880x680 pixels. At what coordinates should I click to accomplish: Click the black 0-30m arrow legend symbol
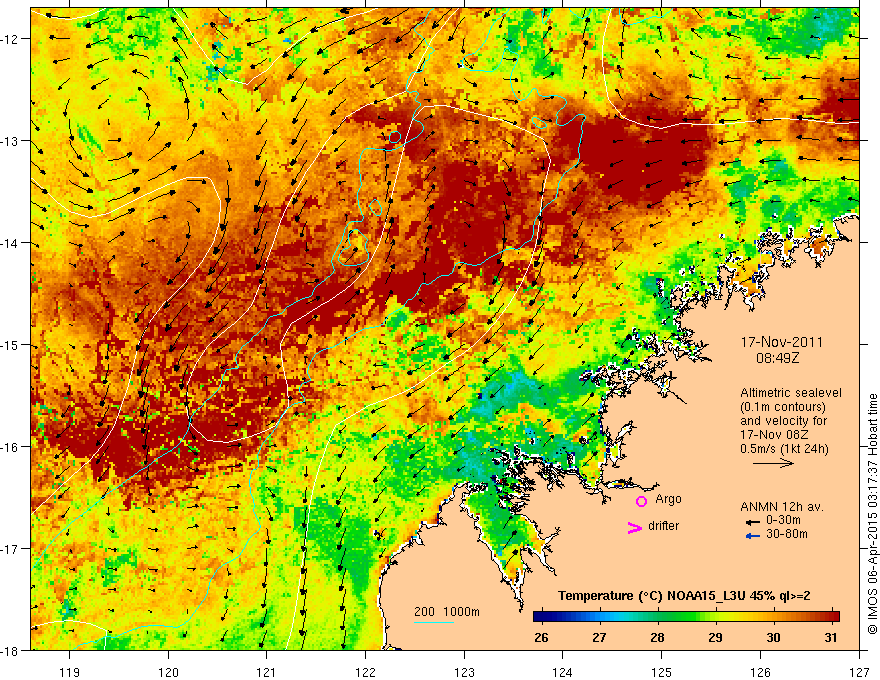click(753, 522)
